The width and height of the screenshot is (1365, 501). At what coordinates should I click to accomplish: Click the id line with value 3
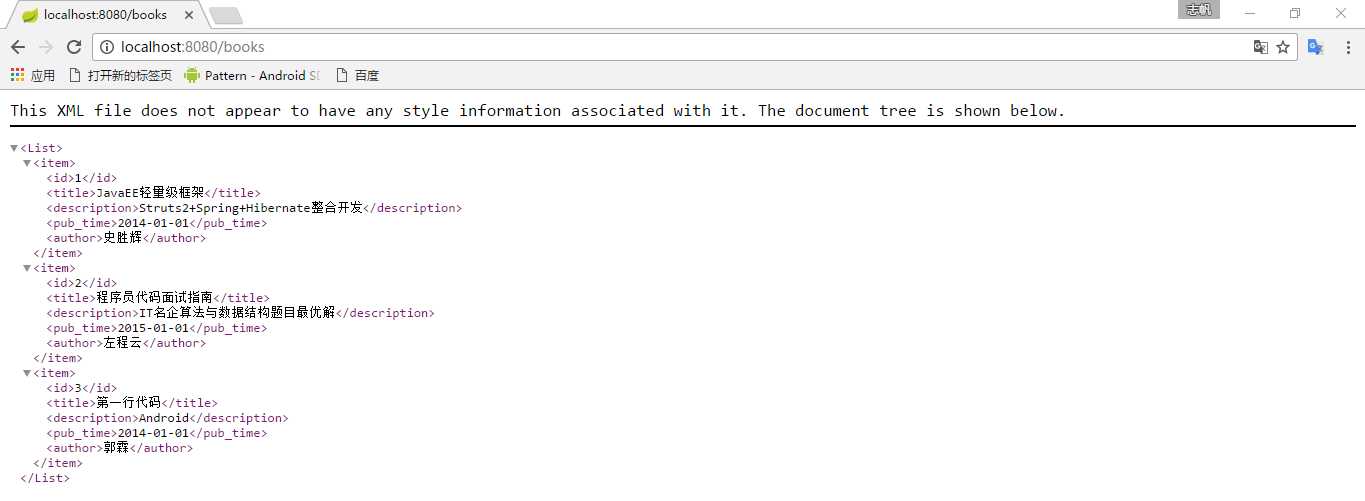pos(82,388)
